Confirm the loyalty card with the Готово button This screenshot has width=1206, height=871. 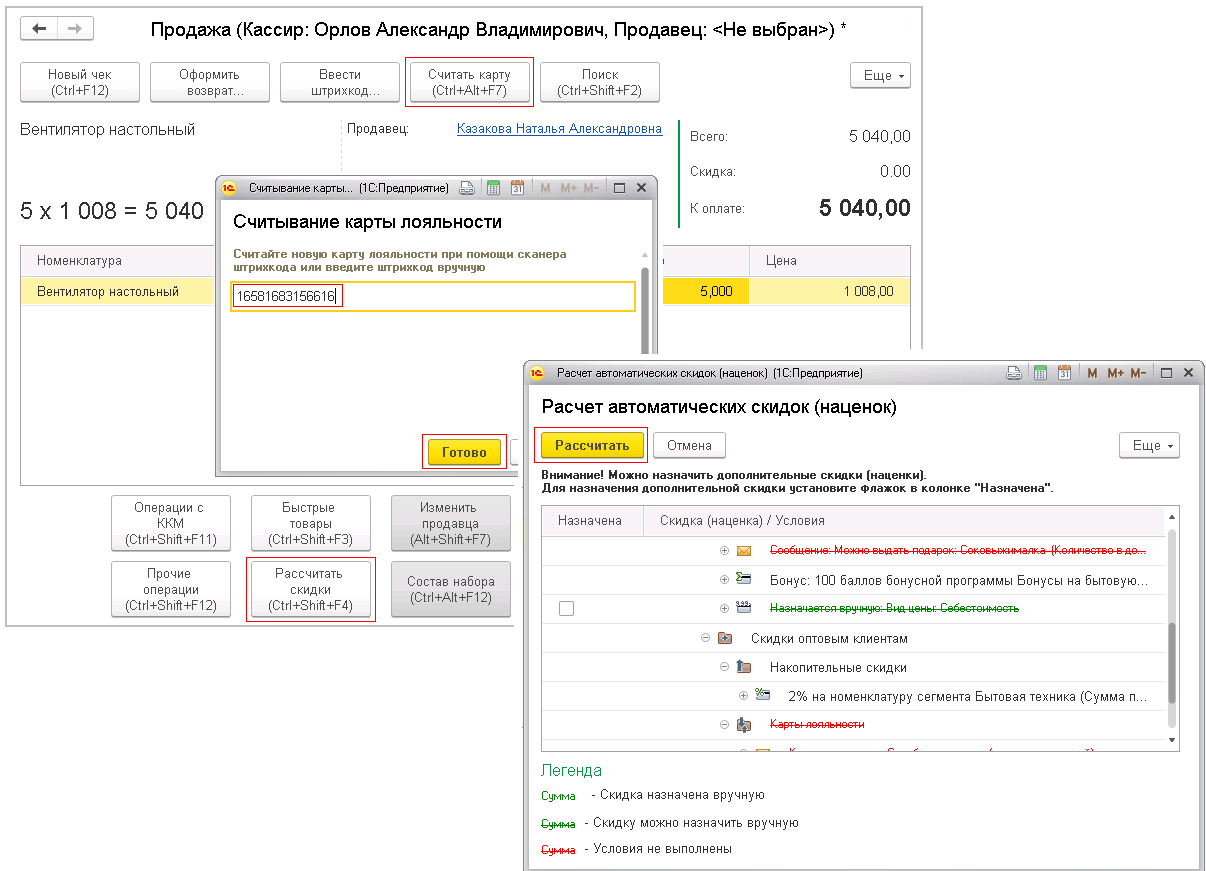464,452
